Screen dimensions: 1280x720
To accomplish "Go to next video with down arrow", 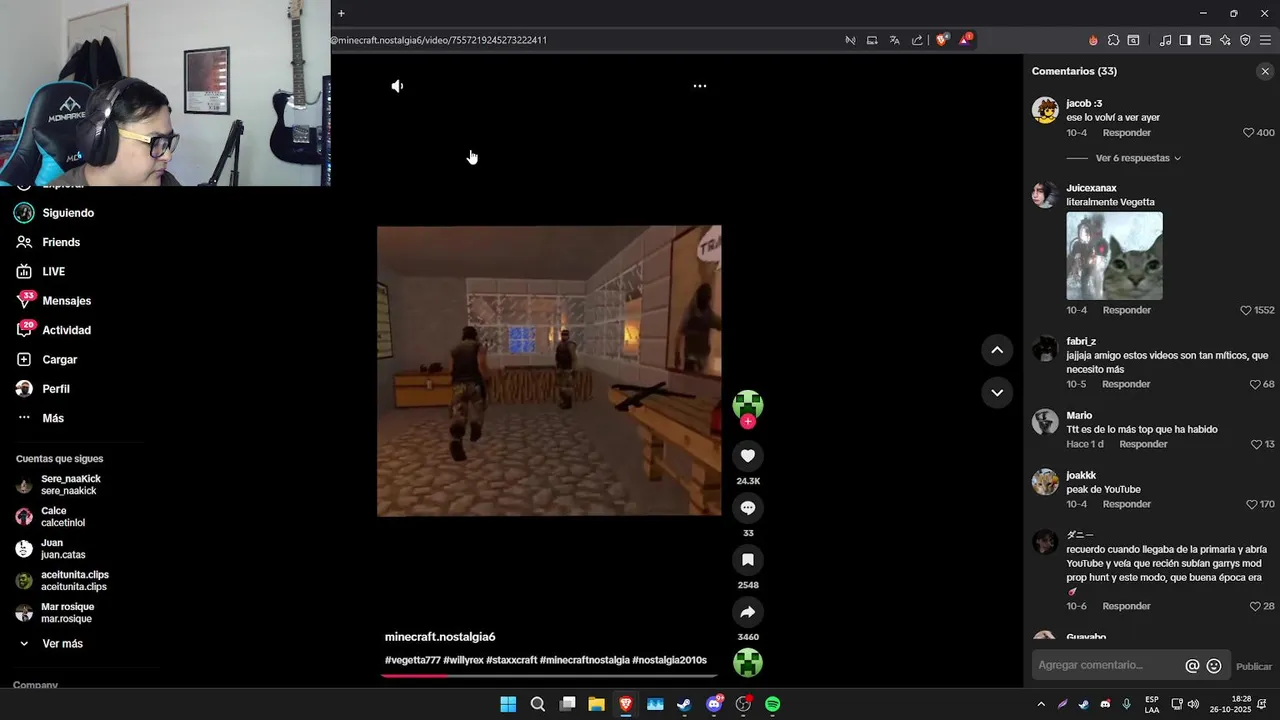I will (x=997, y=393).
